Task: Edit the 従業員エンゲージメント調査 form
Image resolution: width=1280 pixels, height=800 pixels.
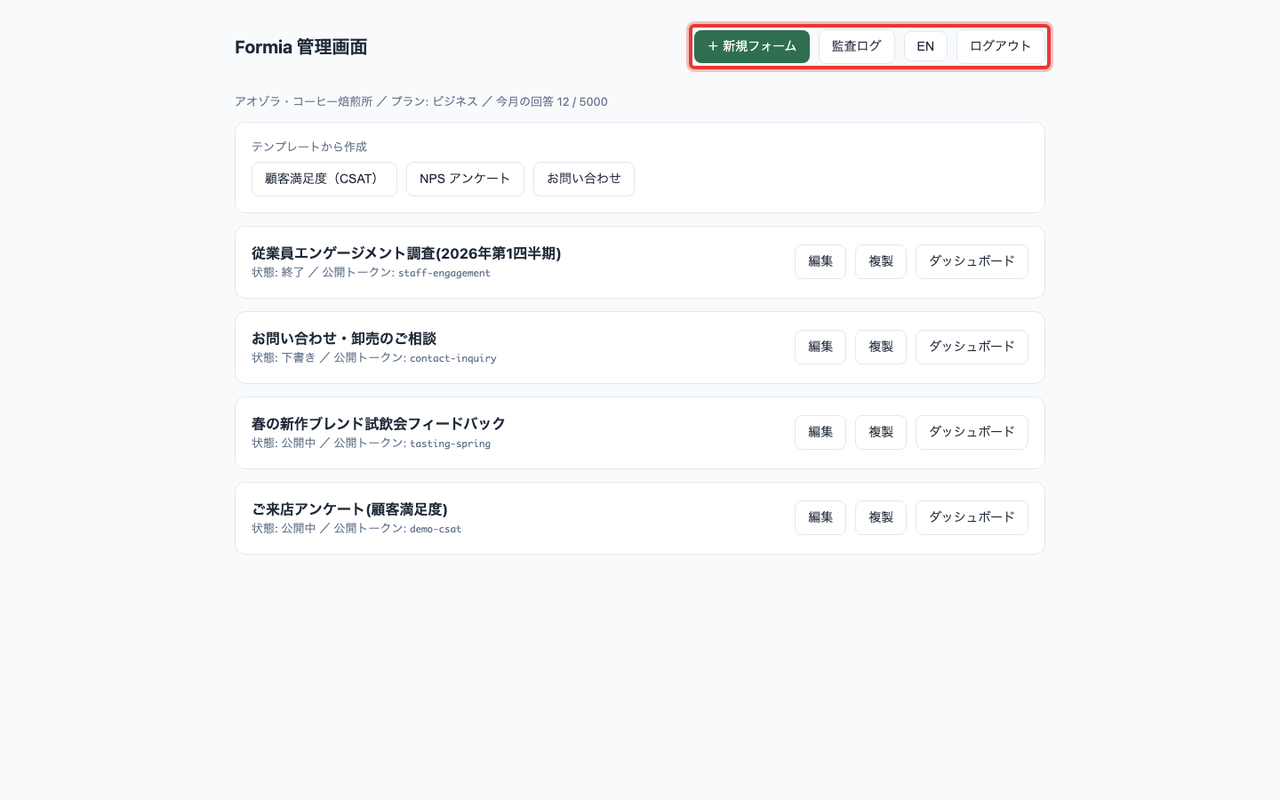Action: [821, 262]
